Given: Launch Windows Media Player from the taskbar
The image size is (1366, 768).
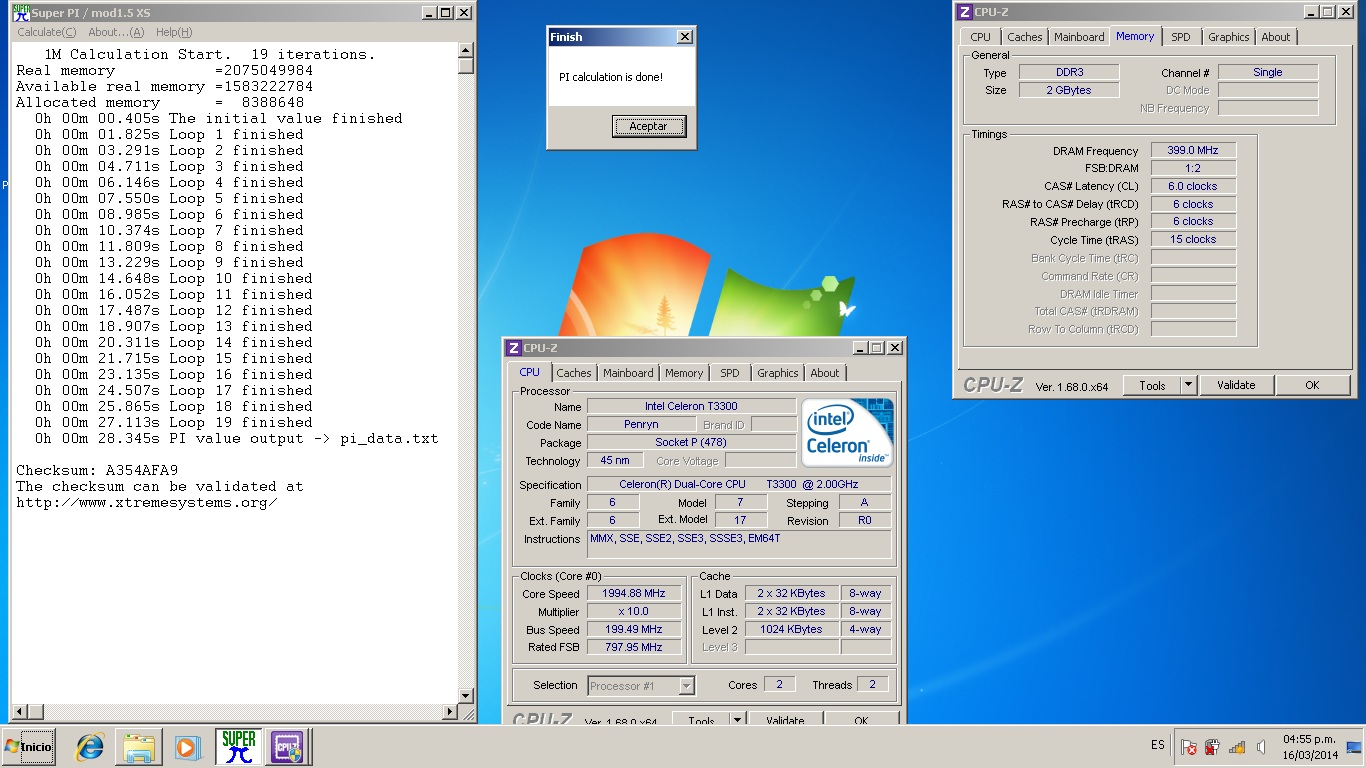Looking at the screenshot, I should click(x=187, y=747).
